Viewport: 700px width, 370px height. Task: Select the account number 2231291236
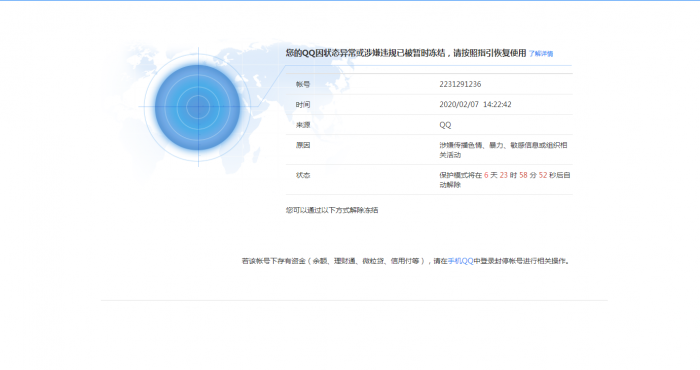pos(460,84)
